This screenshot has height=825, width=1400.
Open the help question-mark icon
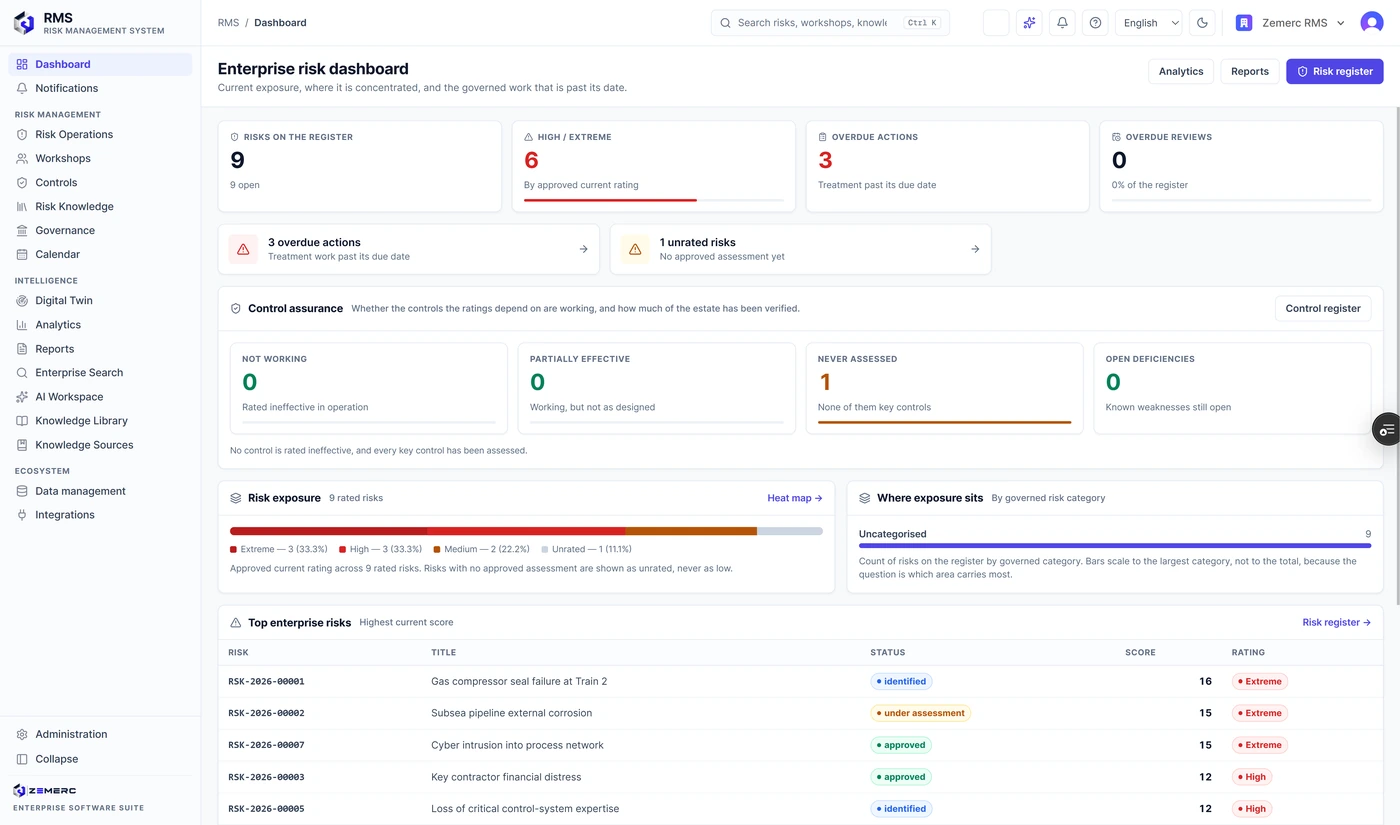pos(1095,23)
